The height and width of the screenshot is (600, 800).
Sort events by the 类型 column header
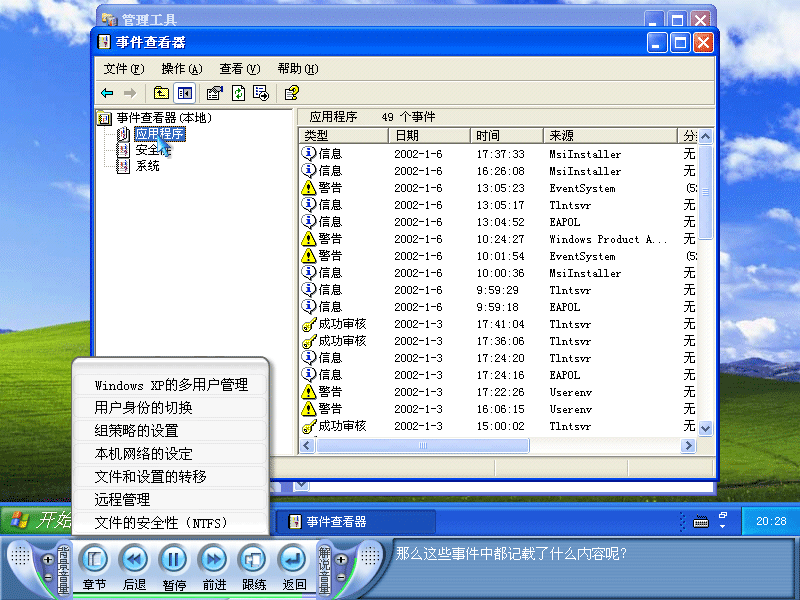click(x=343, y=136)
